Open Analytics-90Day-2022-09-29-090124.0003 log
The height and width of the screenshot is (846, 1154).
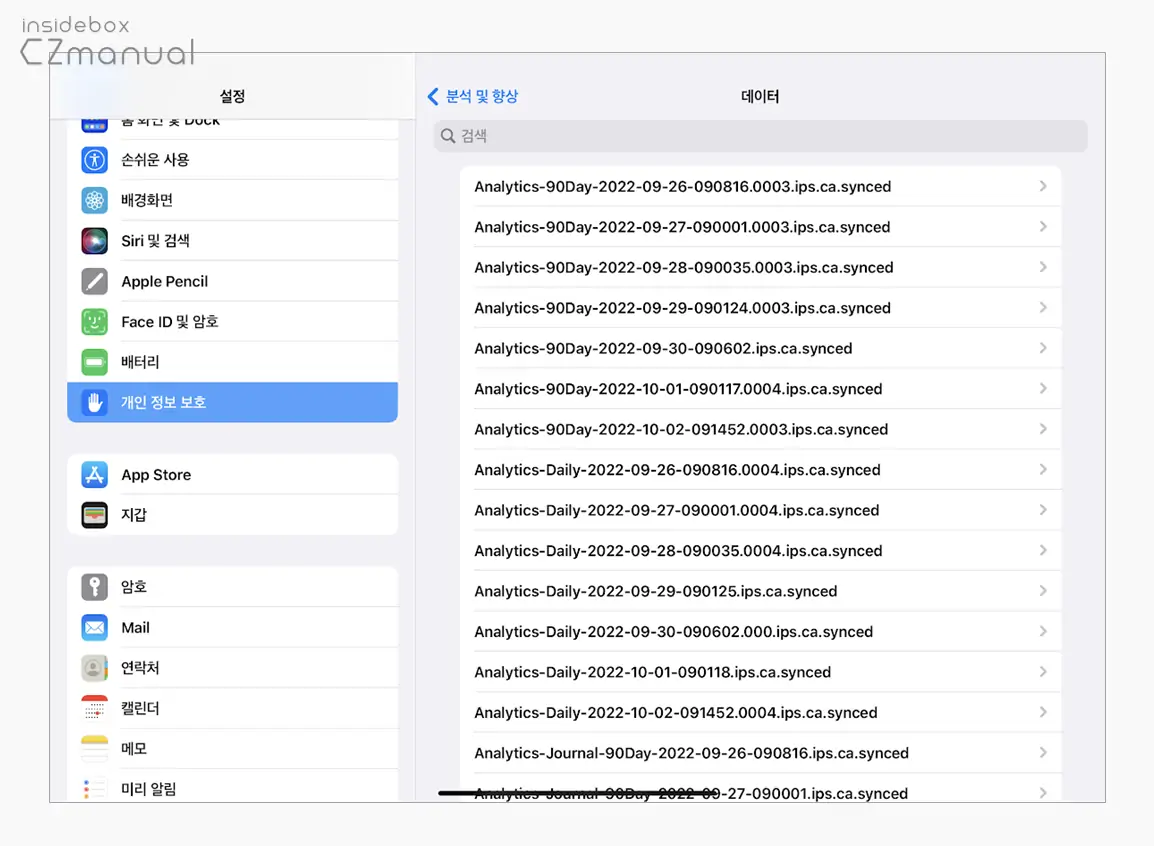pyautogui.click(x=760, y=308)
